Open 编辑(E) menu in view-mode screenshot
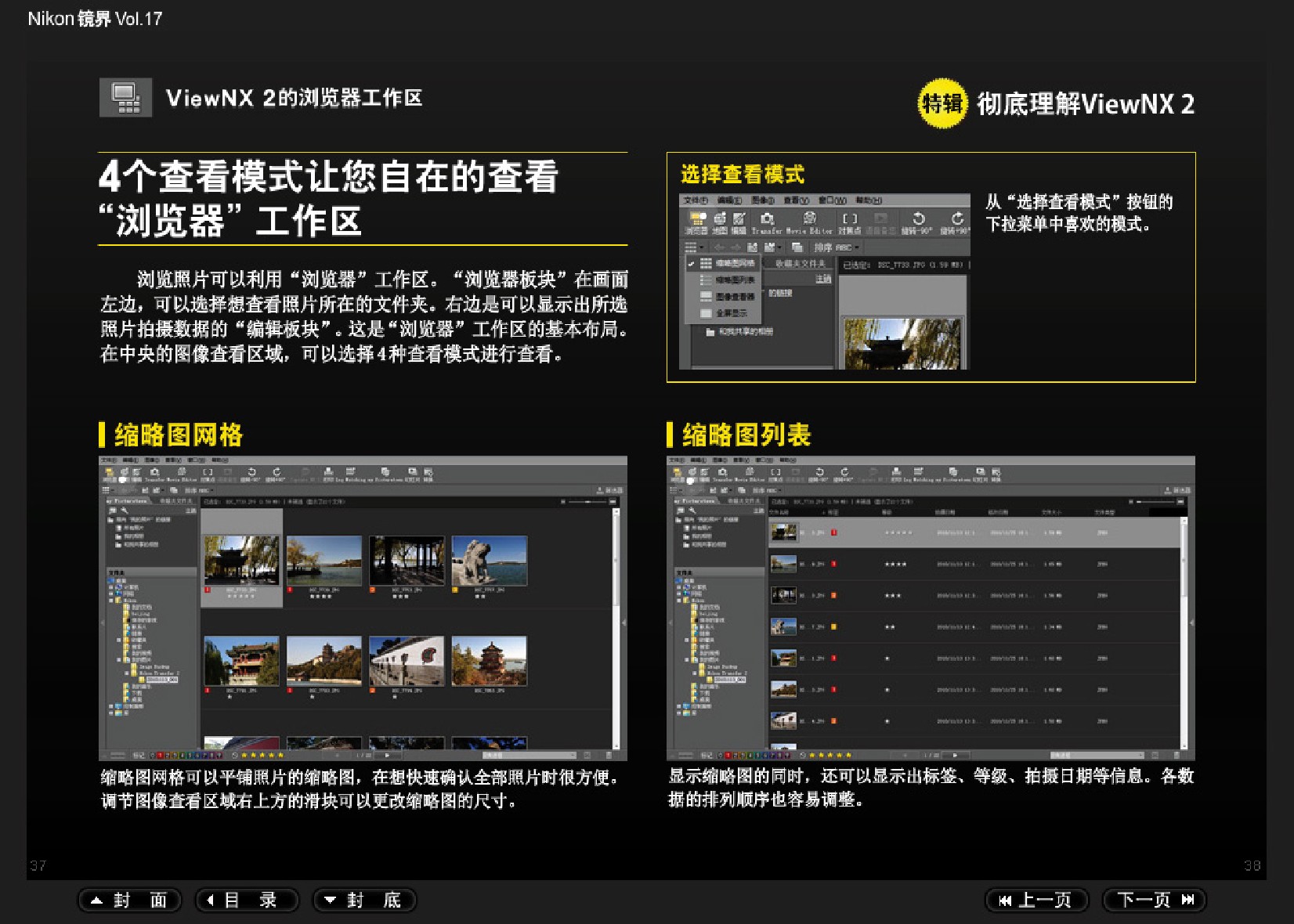Image resolution: width=1294 pixels, height=924 pixels. (x=729, y=200)
